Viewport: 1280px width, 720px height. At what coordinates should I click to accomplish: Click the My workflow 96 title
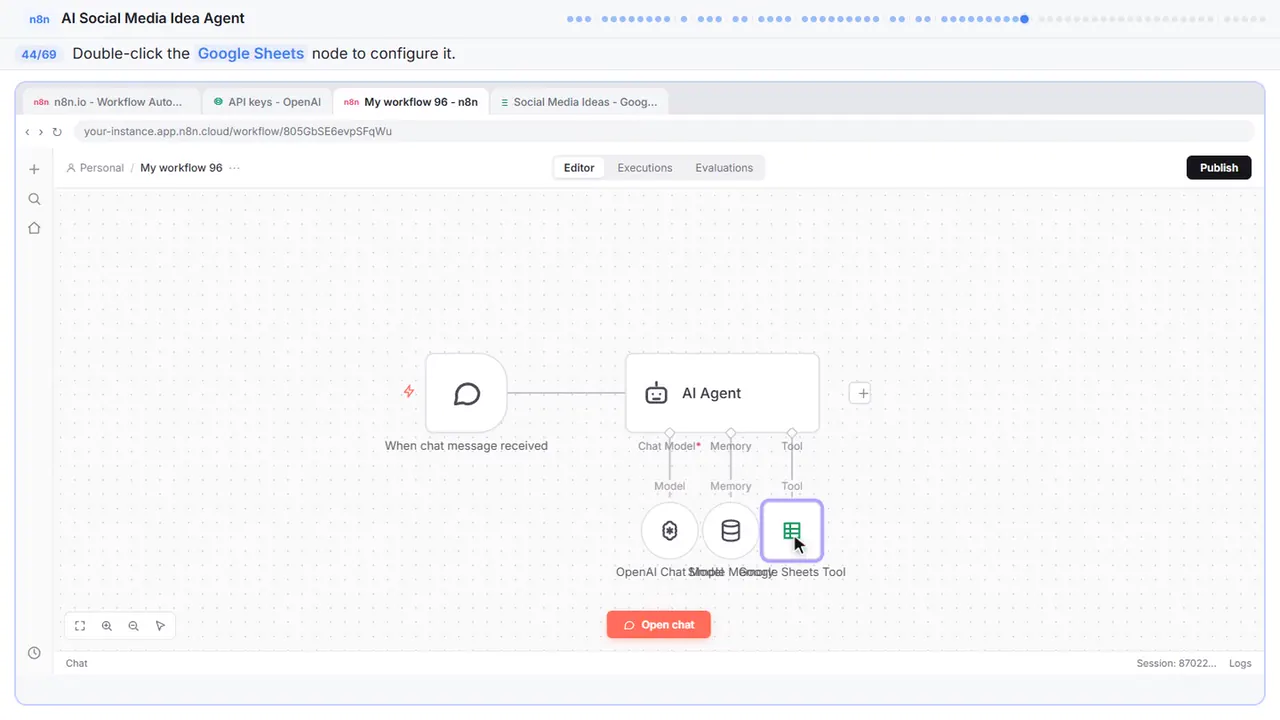pyautogui.click(x=181, y=168)
